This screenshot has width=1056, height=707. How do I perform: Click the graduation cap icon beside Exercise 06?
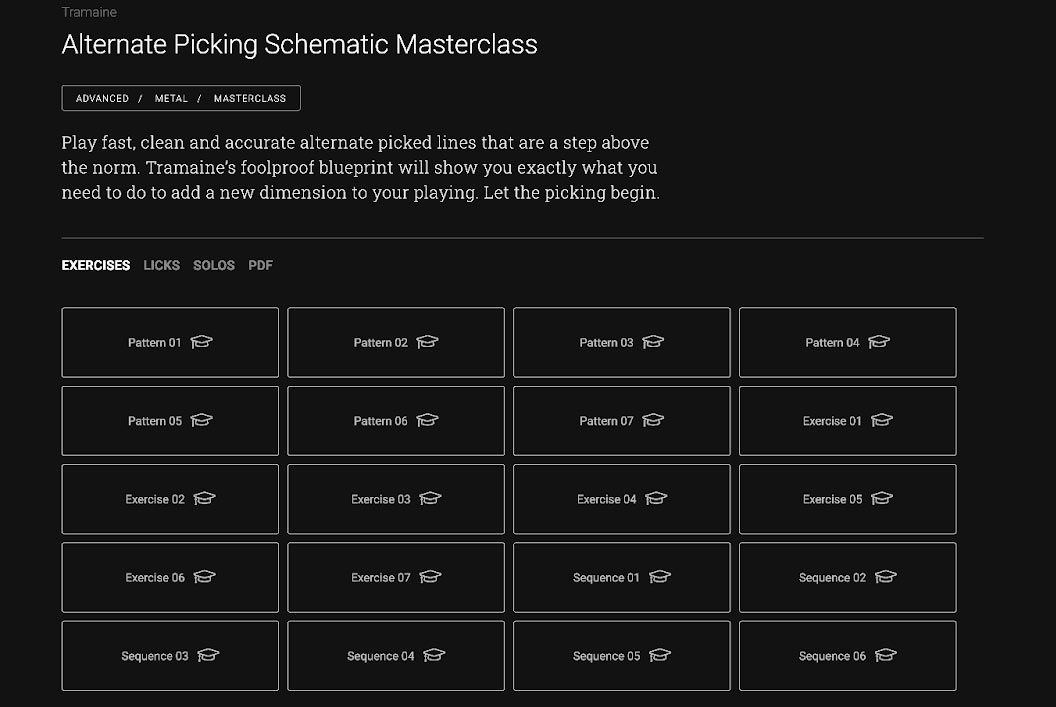click(205, 576)
